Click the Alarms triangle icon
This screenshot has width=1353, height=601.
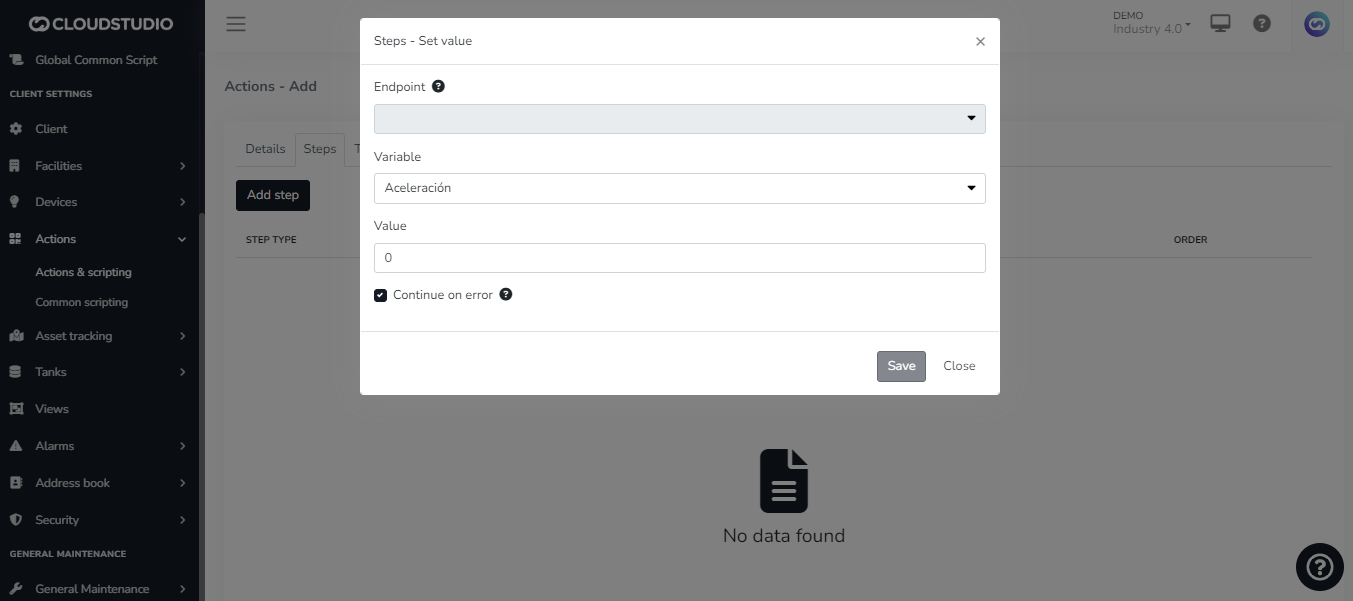(x=16, y=445)
